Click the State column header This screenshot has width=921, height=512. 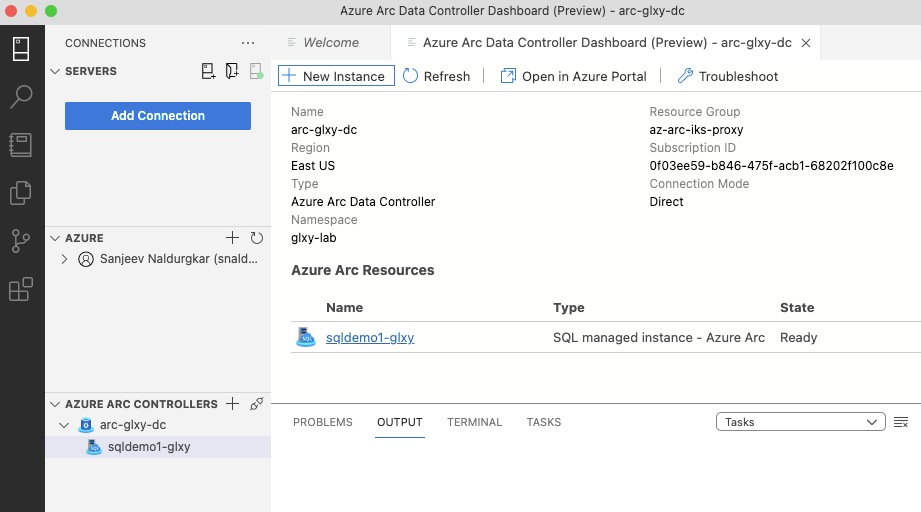pos(796,308)
